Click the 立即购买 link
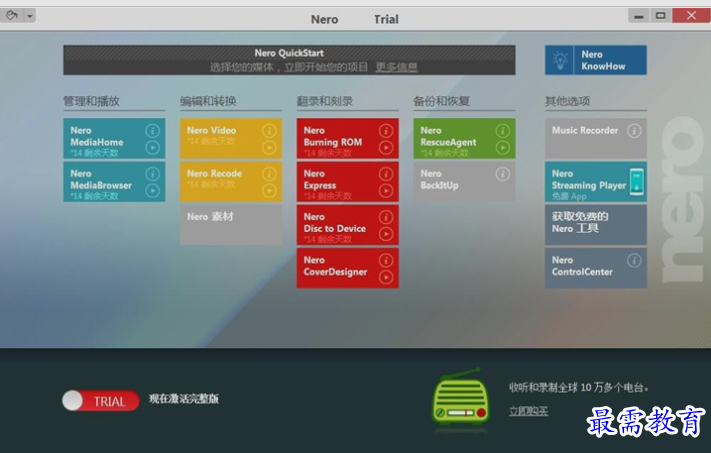This screenshot has height=453, width=711. 528,411
